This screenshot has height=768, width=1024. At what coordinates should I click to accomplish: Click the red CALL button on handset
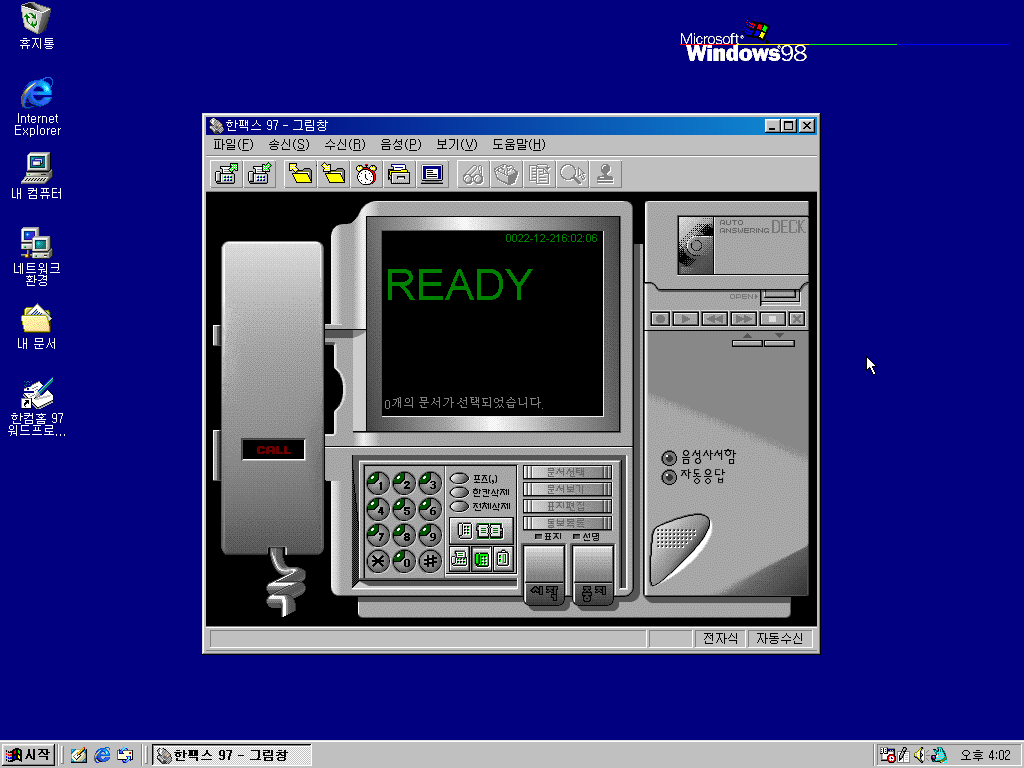273,449
